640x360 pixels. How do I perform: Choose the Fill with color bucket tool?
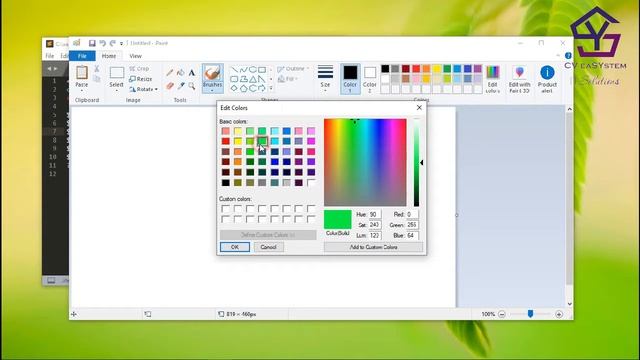(x=180, y=73)
